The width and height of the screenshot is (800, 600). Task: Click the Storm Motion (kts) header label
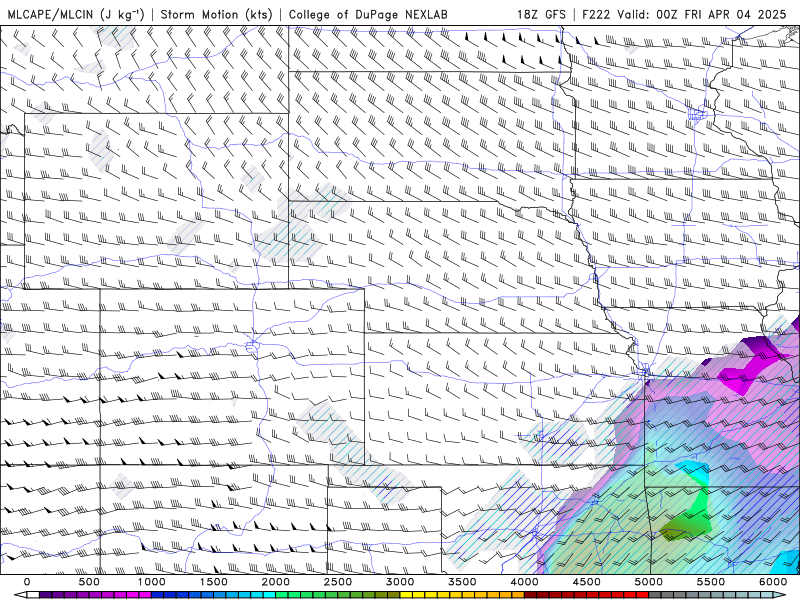216,14
